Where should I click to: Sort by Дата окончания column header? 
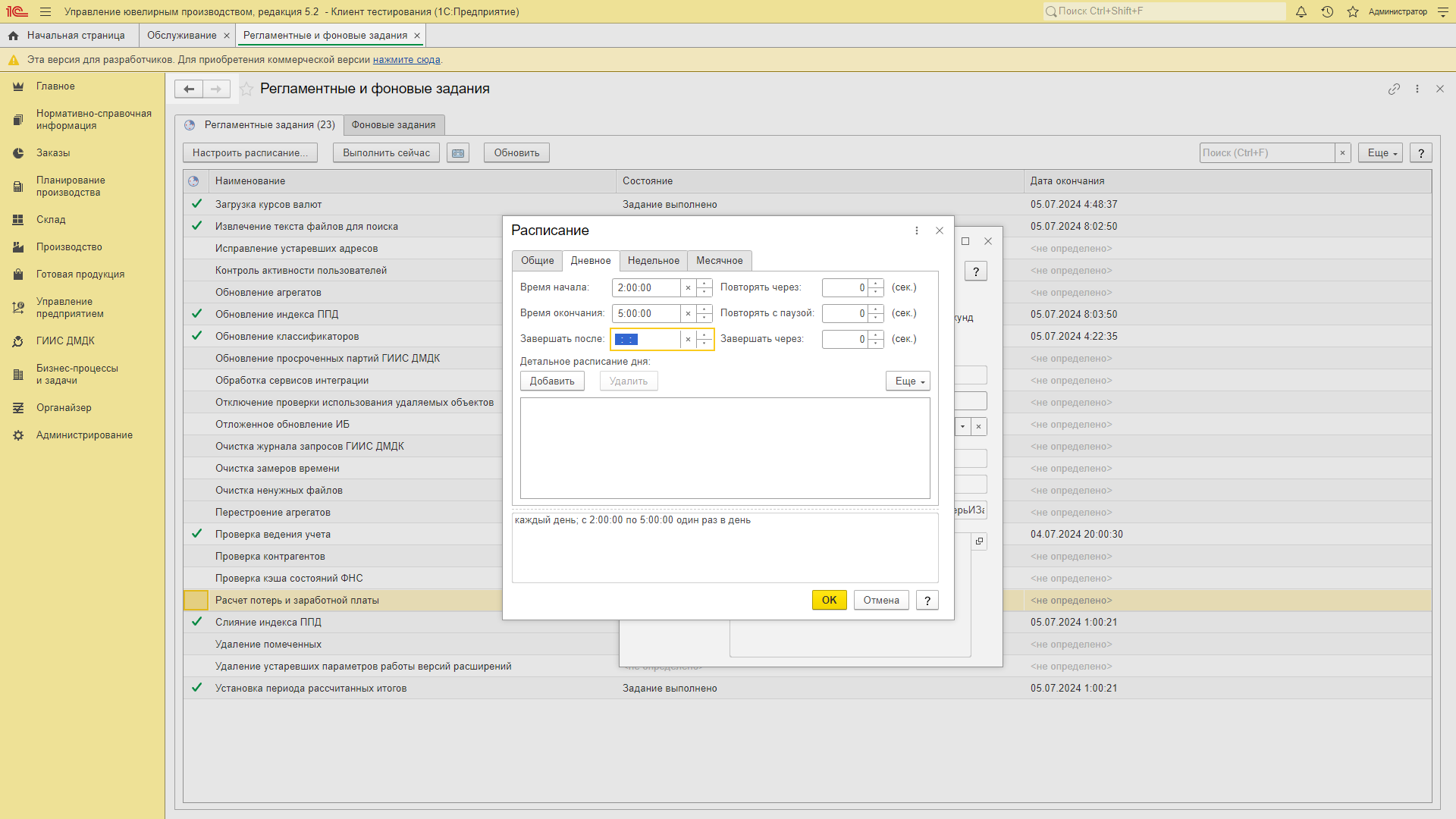point(1227,181)
